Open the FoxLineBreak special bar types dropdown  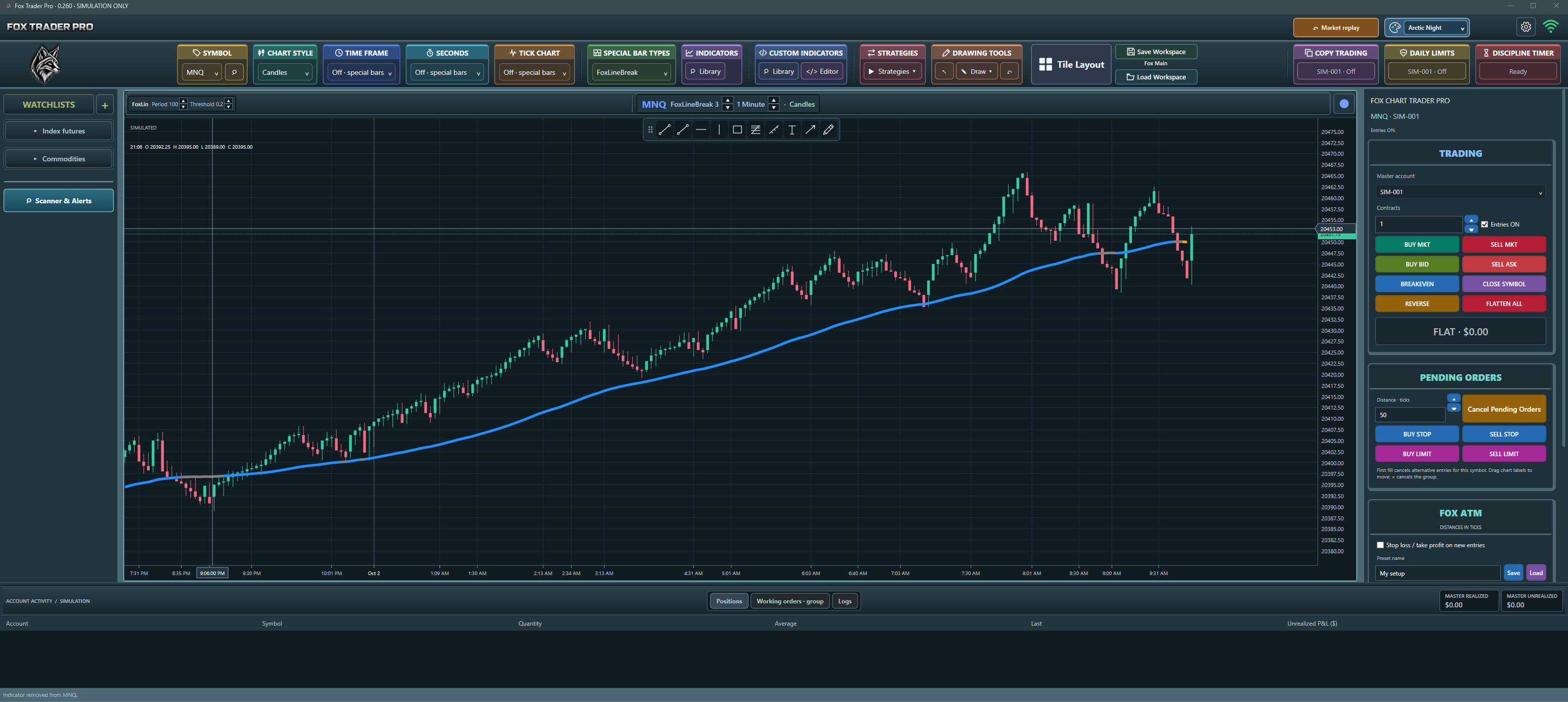pos(631,72)
